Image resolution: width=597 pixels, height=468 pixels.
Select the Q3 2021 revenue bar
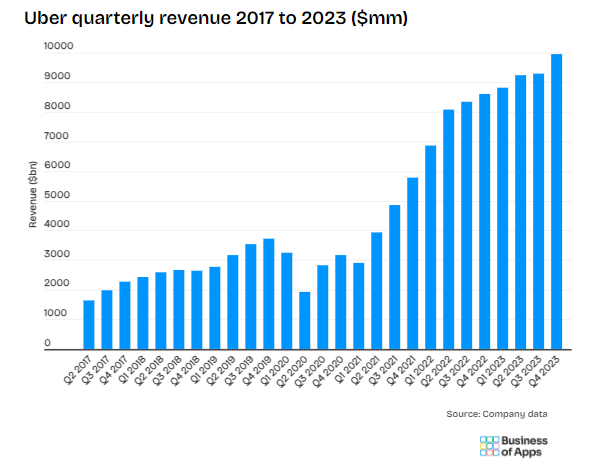[x=395, y=277]
